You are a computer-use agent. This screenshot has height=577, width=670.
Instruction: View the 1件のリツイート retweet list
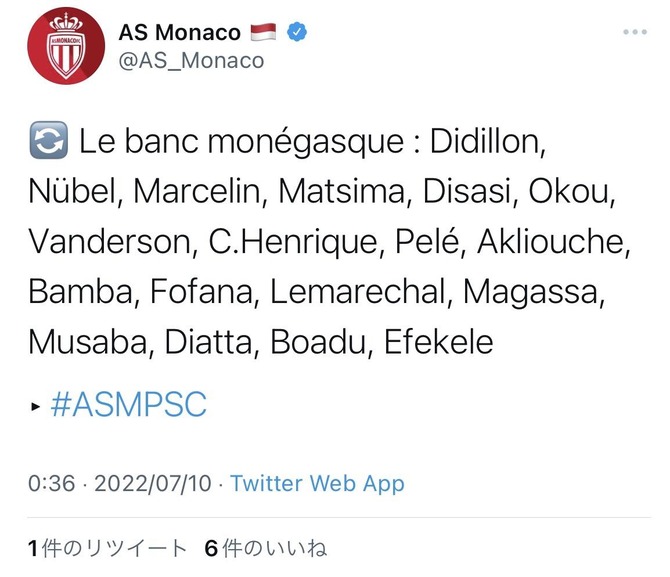(x=108, y=548)
